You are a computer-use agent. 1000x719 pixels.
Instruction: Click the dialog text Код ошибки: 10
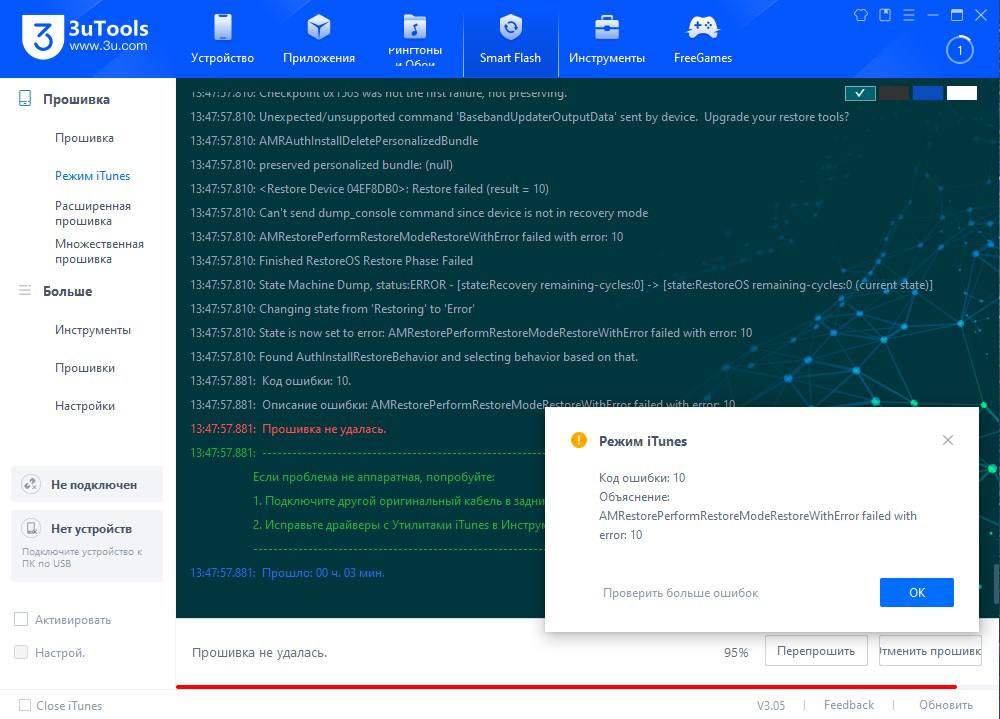[642, 477]
